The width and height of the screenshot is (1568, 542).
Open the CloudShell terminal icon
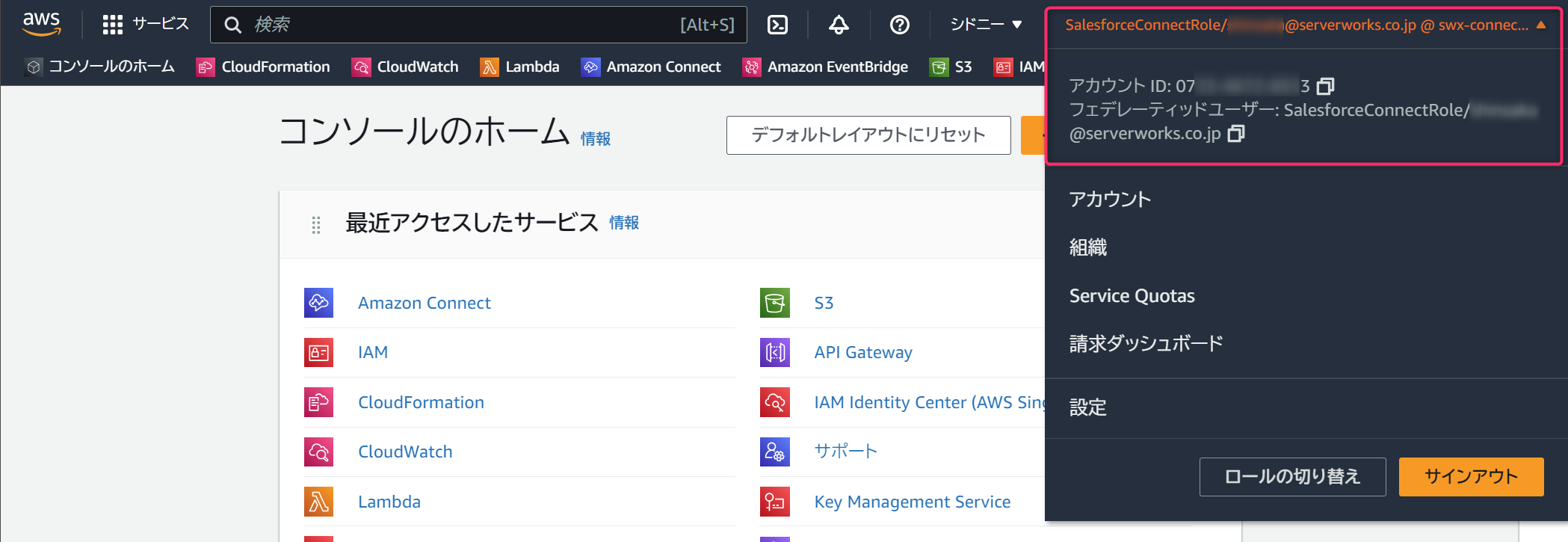click(777, 25)
